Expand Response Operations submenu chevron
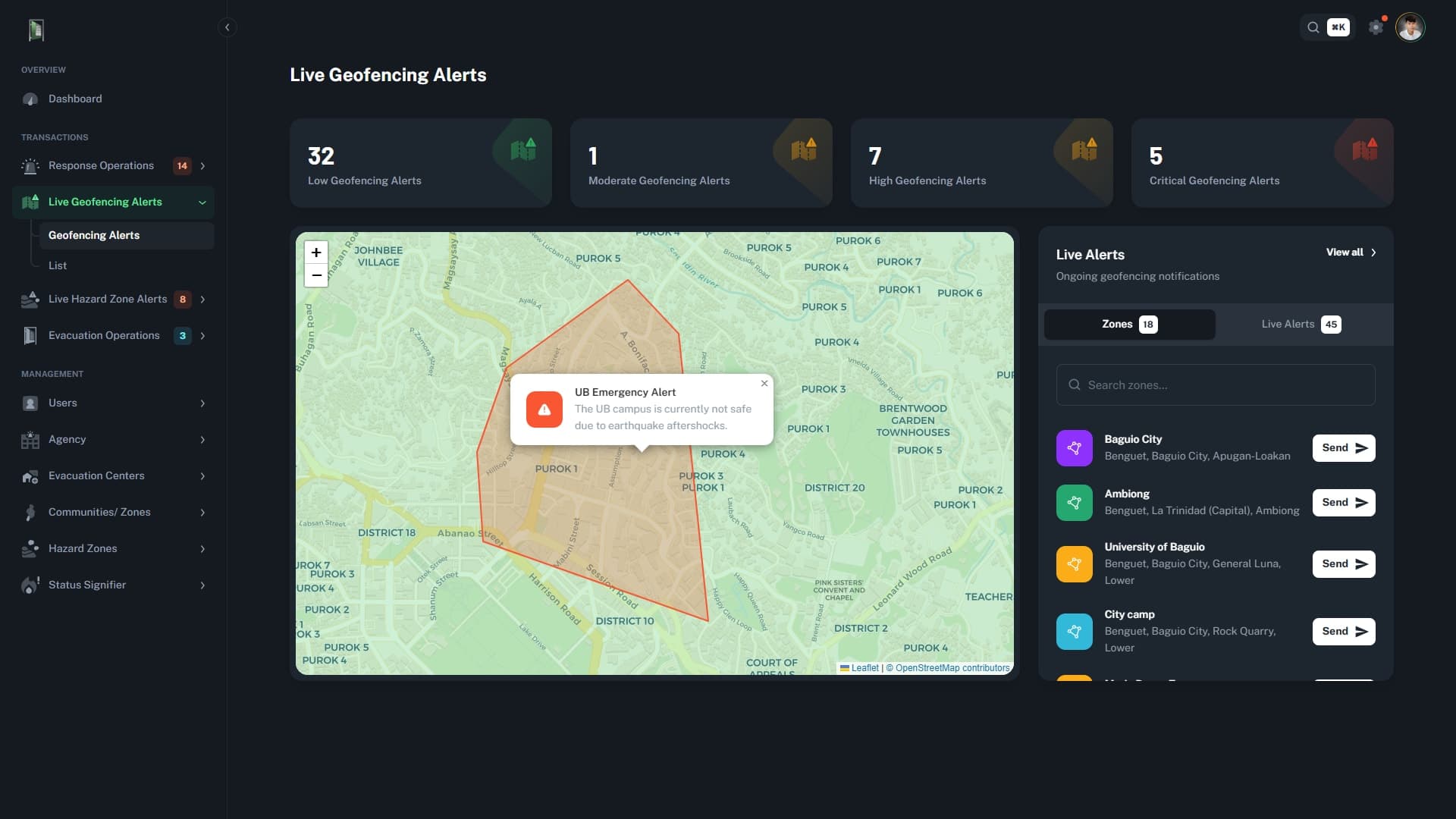The height and width of the screenshot is (819, 1456). point(202,166)
